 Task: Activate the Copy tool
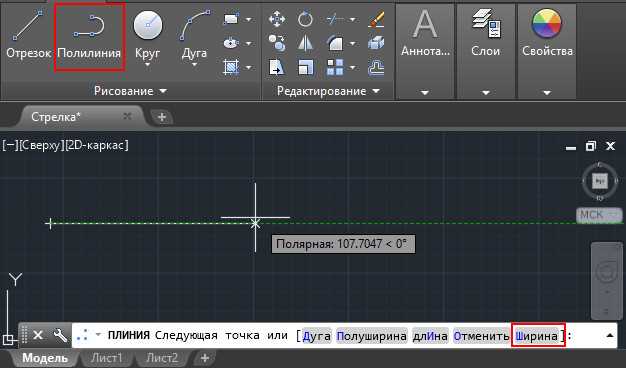(277, 43)
